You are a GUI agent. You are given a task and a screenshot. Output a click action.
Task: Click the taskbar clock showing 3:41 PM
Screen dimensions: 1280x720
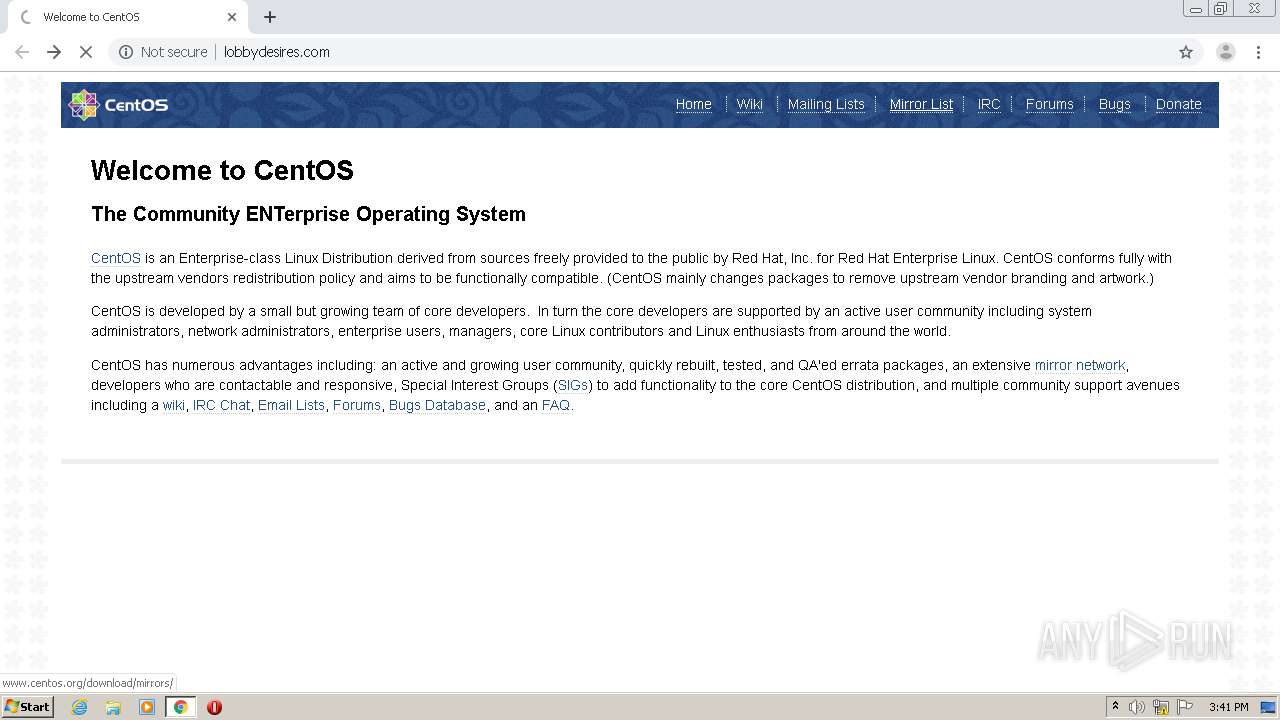[1228, 707]
